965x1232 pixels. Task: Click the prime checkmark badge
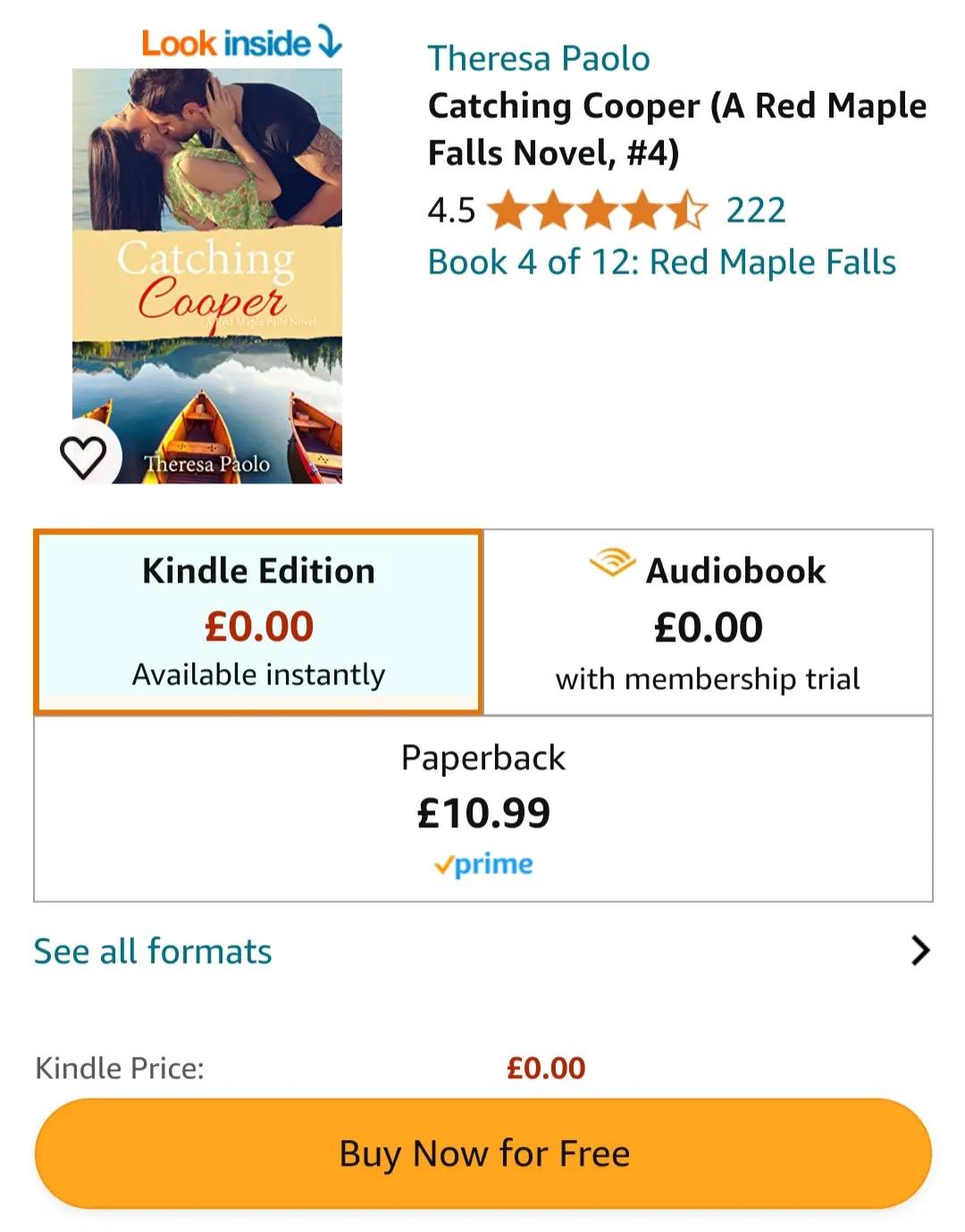point(483,864)
